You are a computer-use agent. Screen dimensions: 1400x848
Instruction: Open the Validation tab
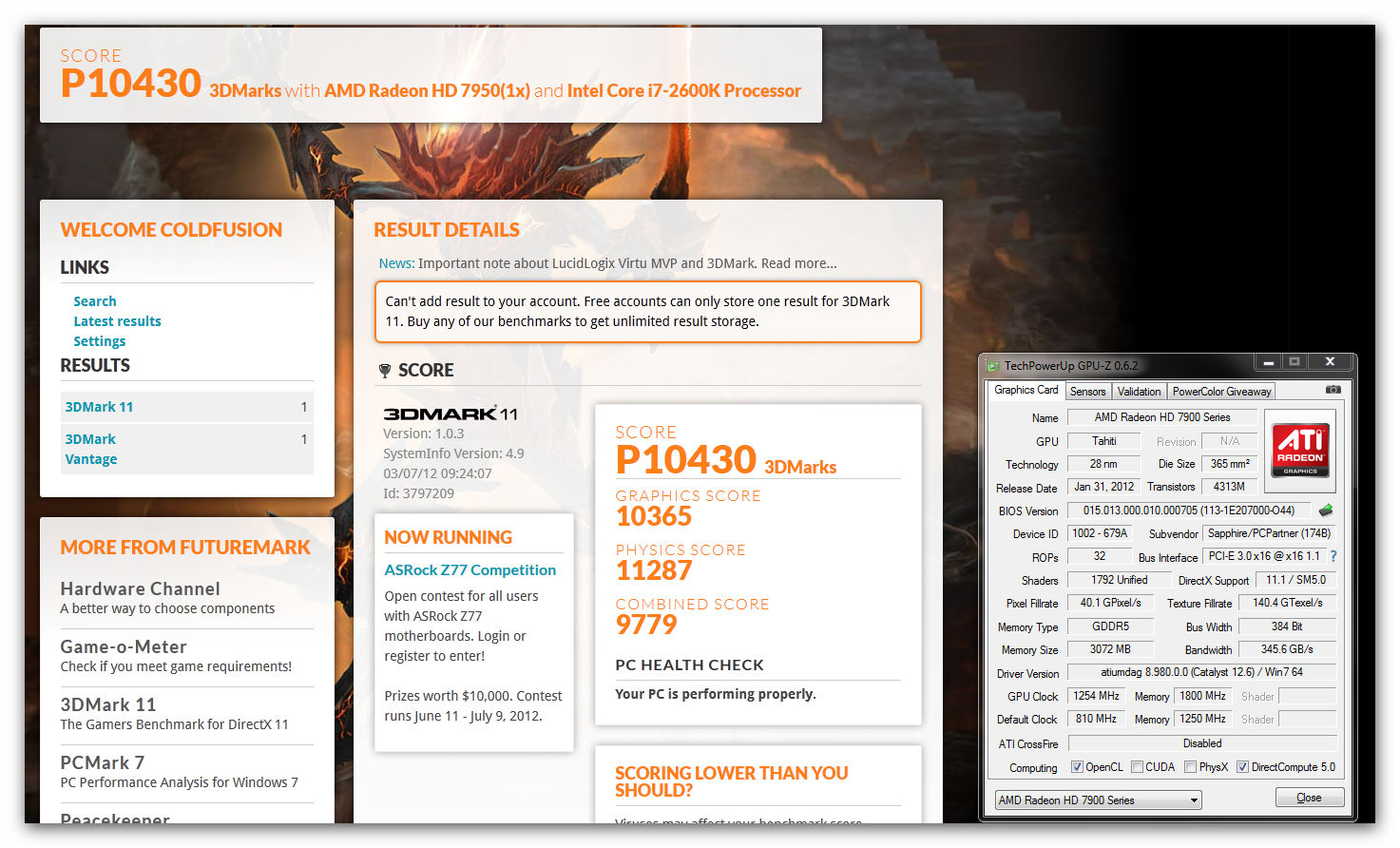click(x=1139, y=392)
